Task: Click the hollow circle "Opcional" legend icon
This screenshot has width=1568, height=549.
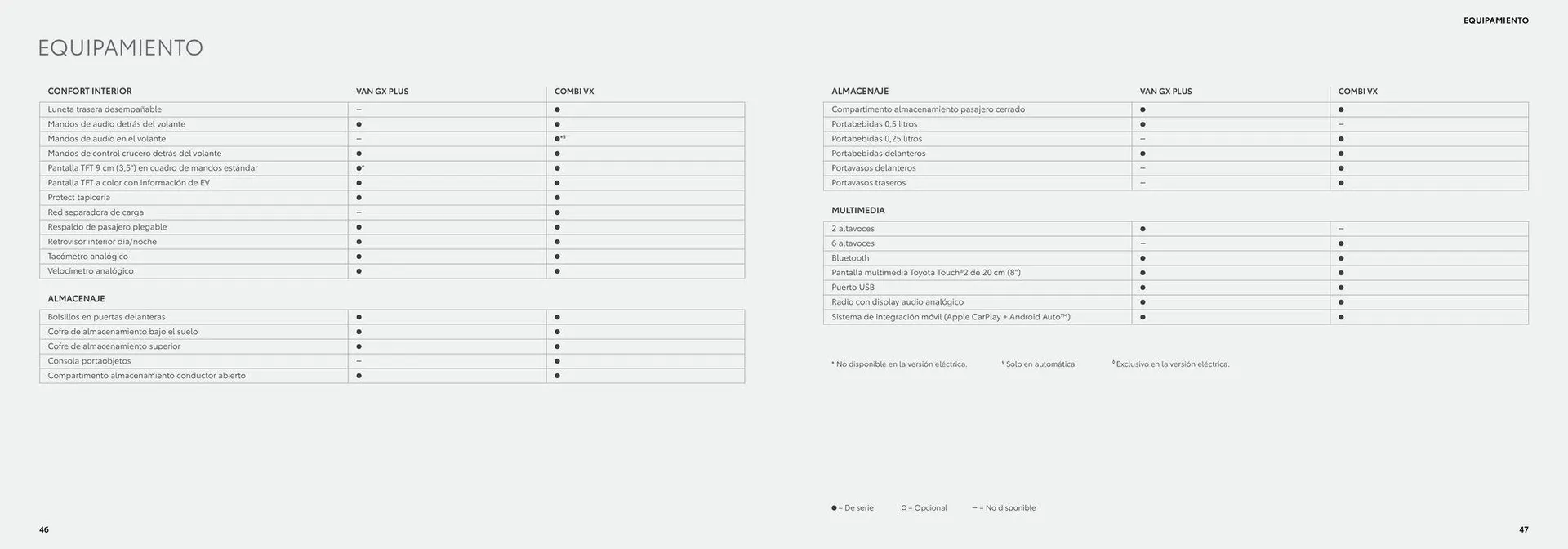Action: pyautogui.click(x=904, y=508)
